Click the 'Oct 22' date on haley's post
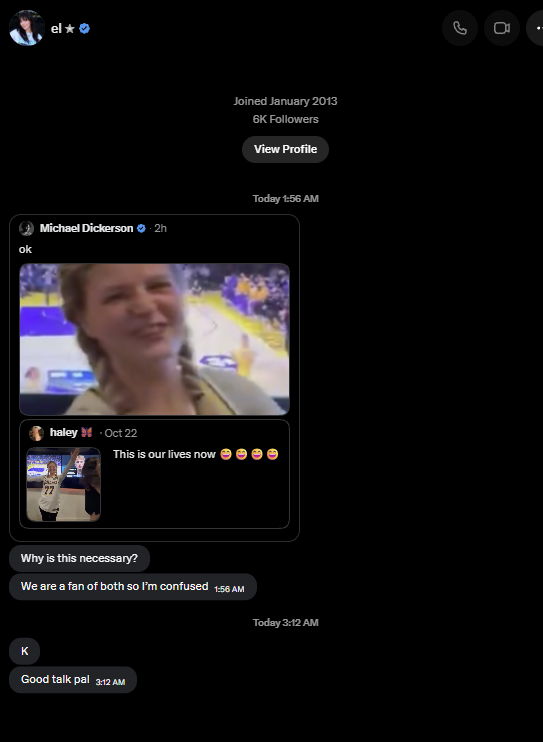This screenshot has width=543, height=742. pyautogui.click(x=121, y=433)
